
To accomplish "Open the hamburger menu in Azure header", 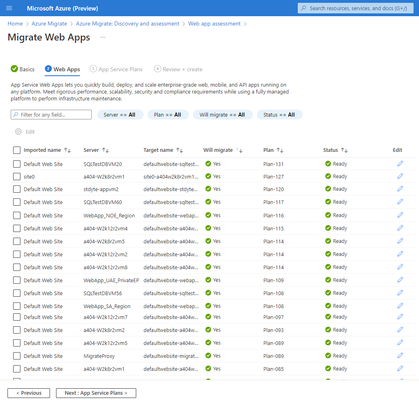I will [9, 8].
